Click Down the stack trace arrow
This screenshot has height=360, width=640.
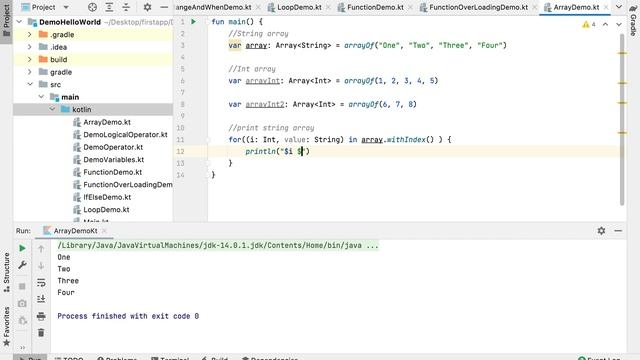point(41,266)
